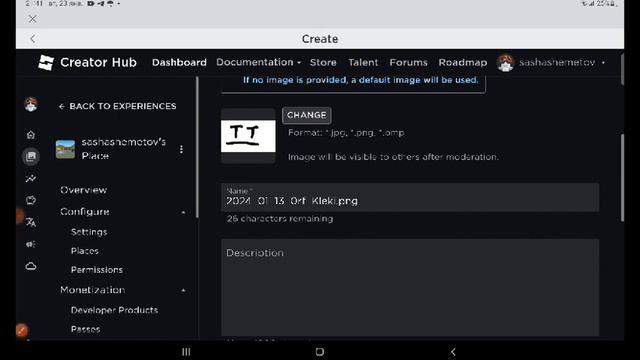Click the CHANGE image button
The height and width of the screenshot is (360, 640).
pyautogui.click(x=307, y=115)
